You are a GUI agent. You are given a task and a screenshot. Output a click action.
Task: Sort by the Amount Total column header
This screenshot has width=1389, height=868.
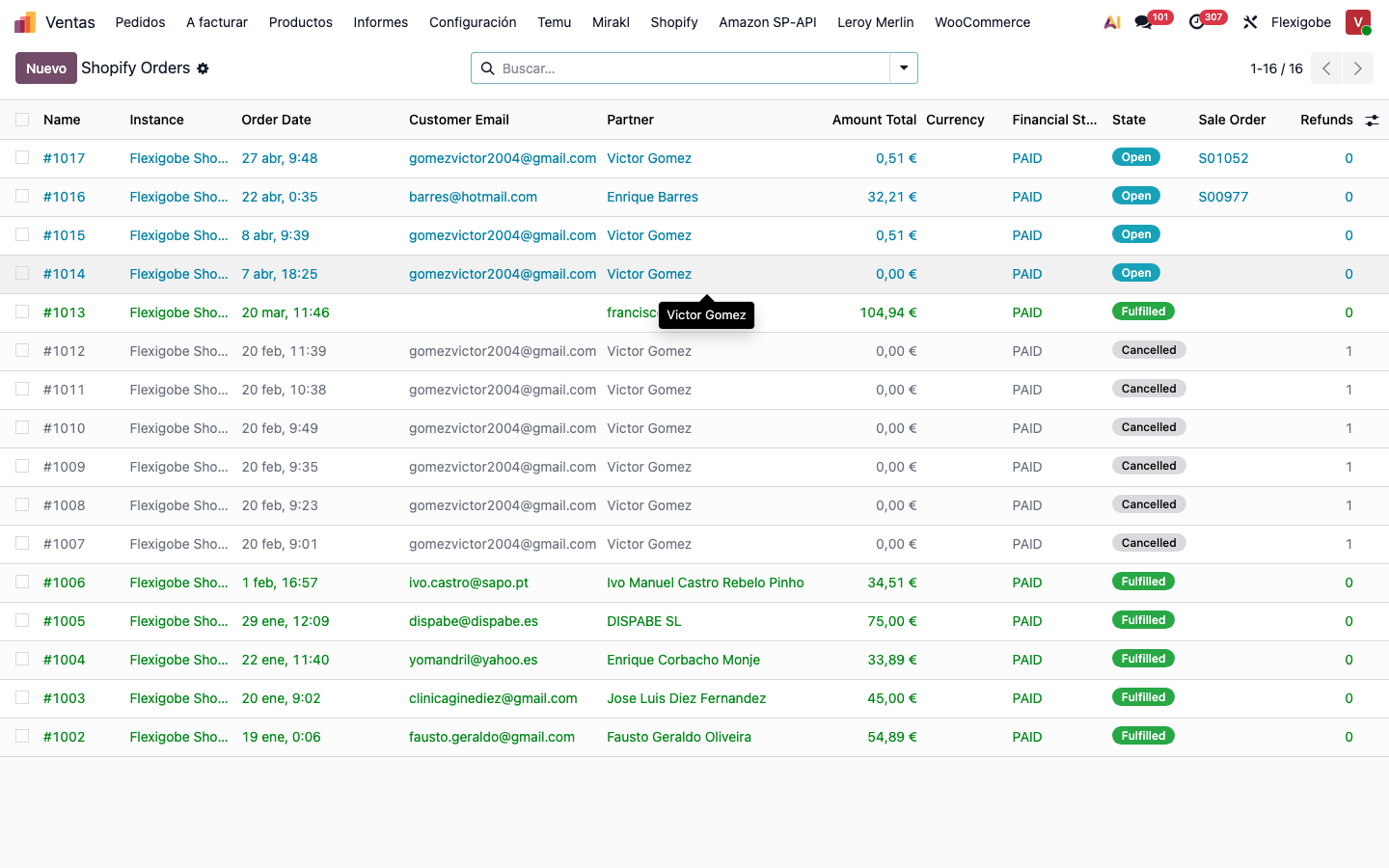tap(874, 120)
